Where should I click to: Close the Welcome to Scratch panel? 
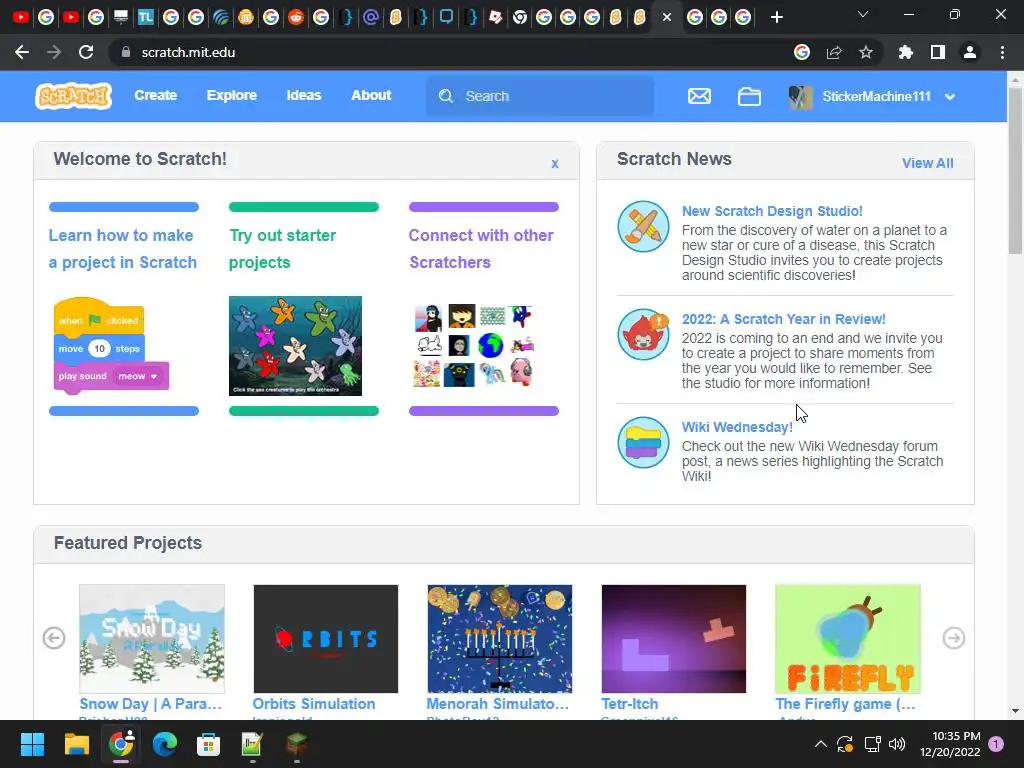coord(554,163)
